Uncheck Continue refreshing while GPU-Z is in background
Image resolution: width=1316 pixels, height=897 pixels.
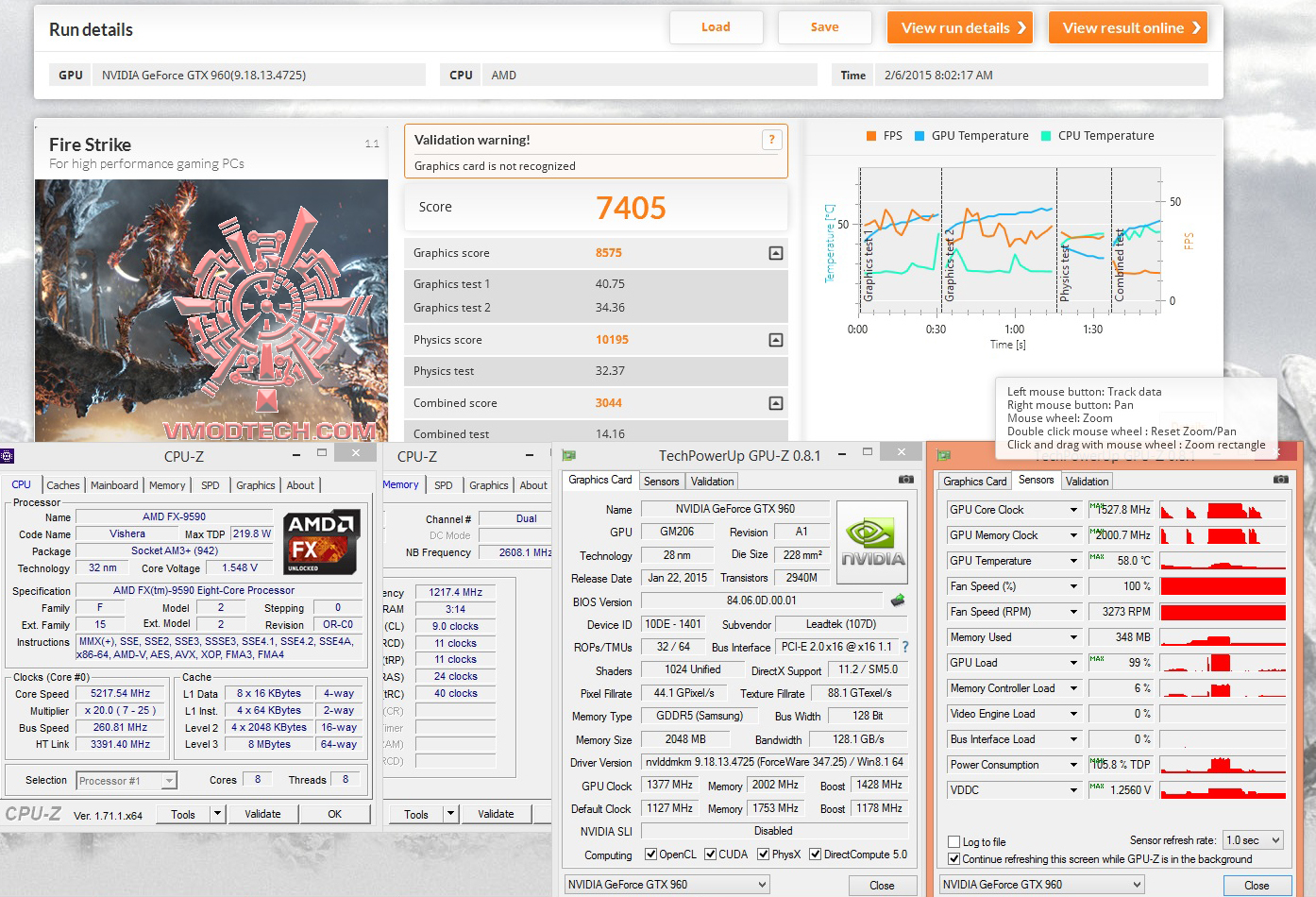click(x=953, y=859)
